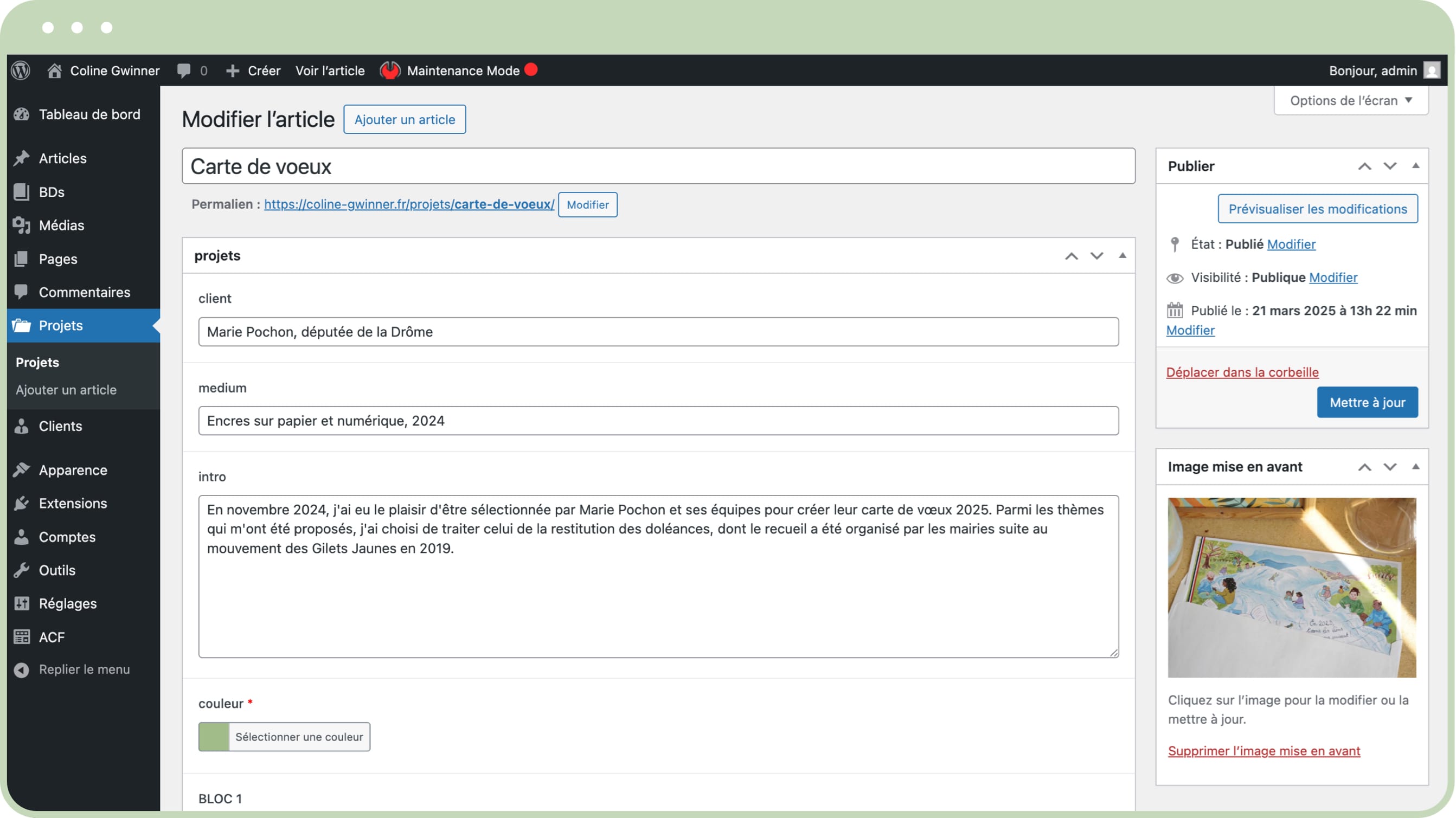Screen dimensions: 1456x818
Task: Click inside the intro text area
Action: click(x=658, y=577)
